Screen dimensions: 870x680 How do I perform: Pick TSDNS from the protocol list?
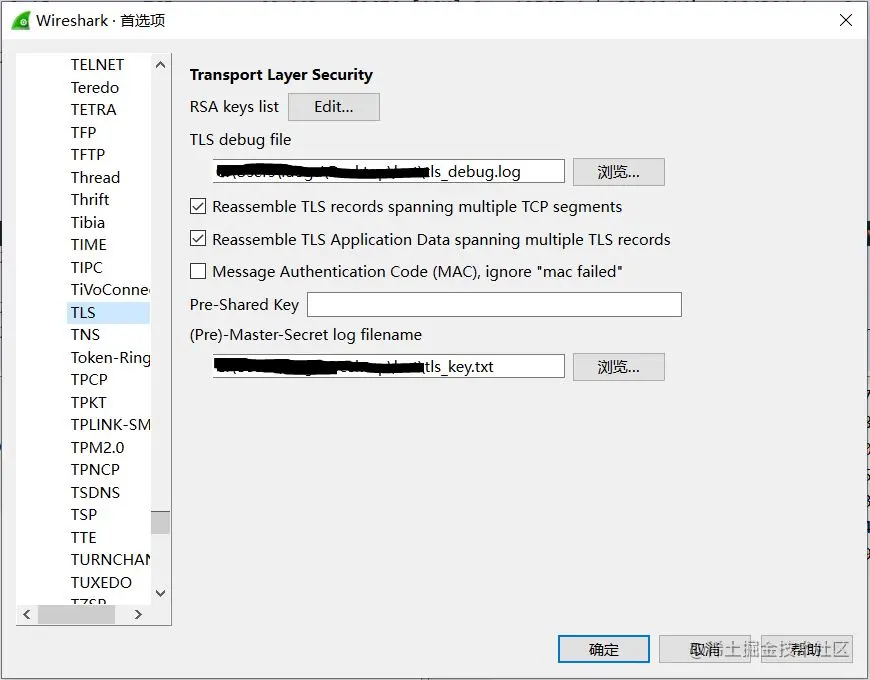[x=95, y=493]
